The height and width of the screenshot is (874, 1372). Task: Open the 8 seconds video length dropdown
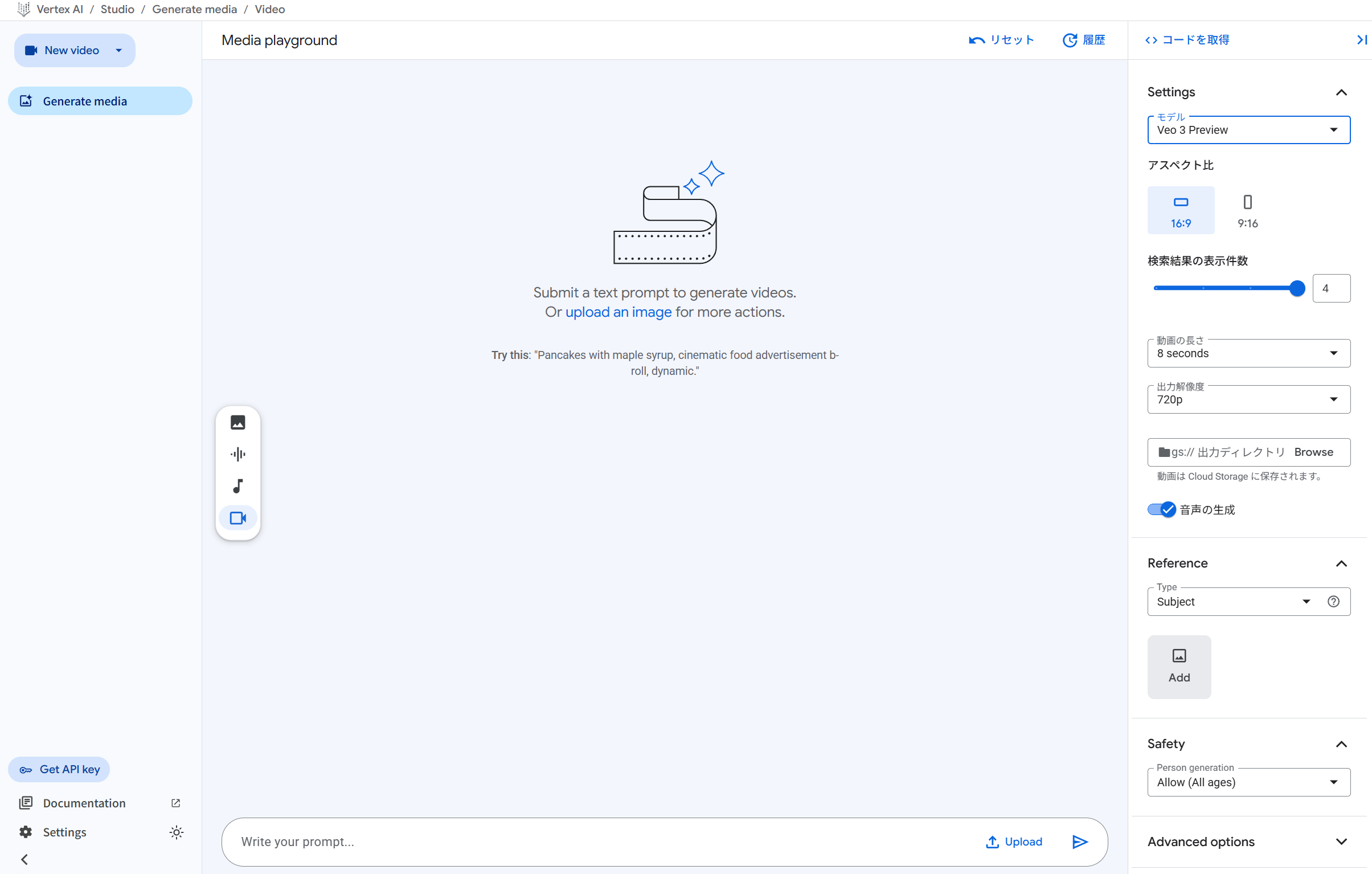(1248, 353)
